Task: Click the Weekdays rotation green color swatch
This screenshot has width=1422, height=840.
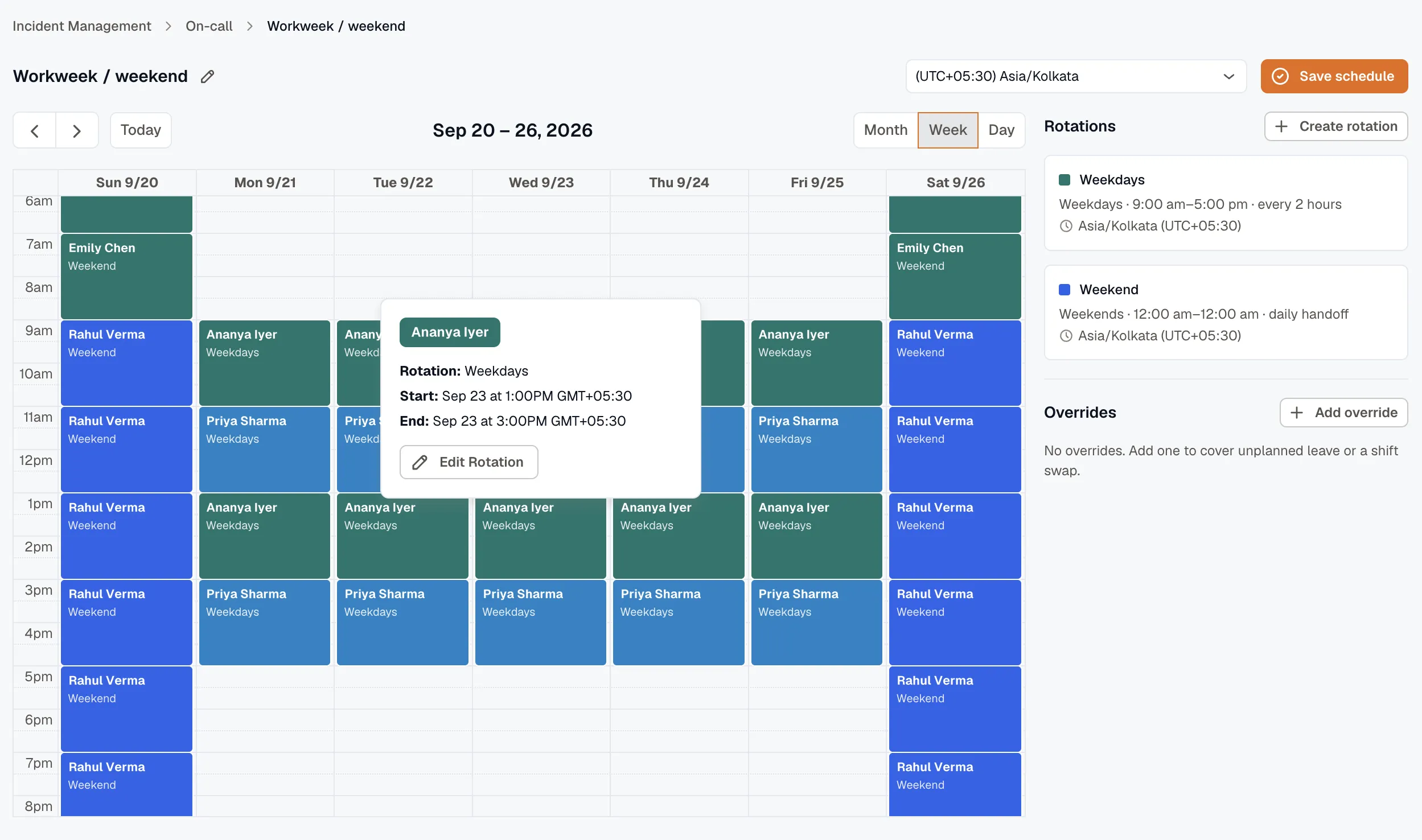Action: [1065, 180]
